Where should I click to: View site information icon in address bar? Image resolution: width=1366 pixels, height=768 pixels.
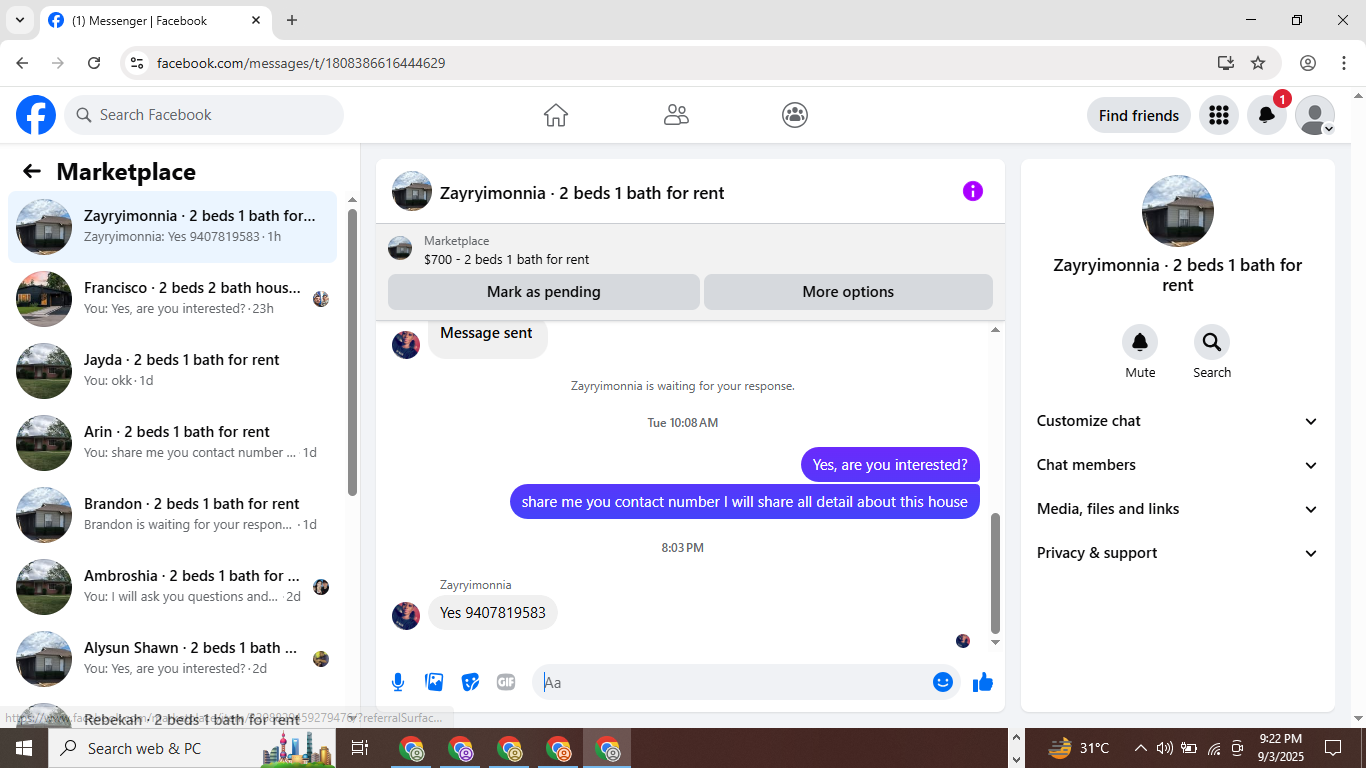pyautogui.click(x=138, y=63)
